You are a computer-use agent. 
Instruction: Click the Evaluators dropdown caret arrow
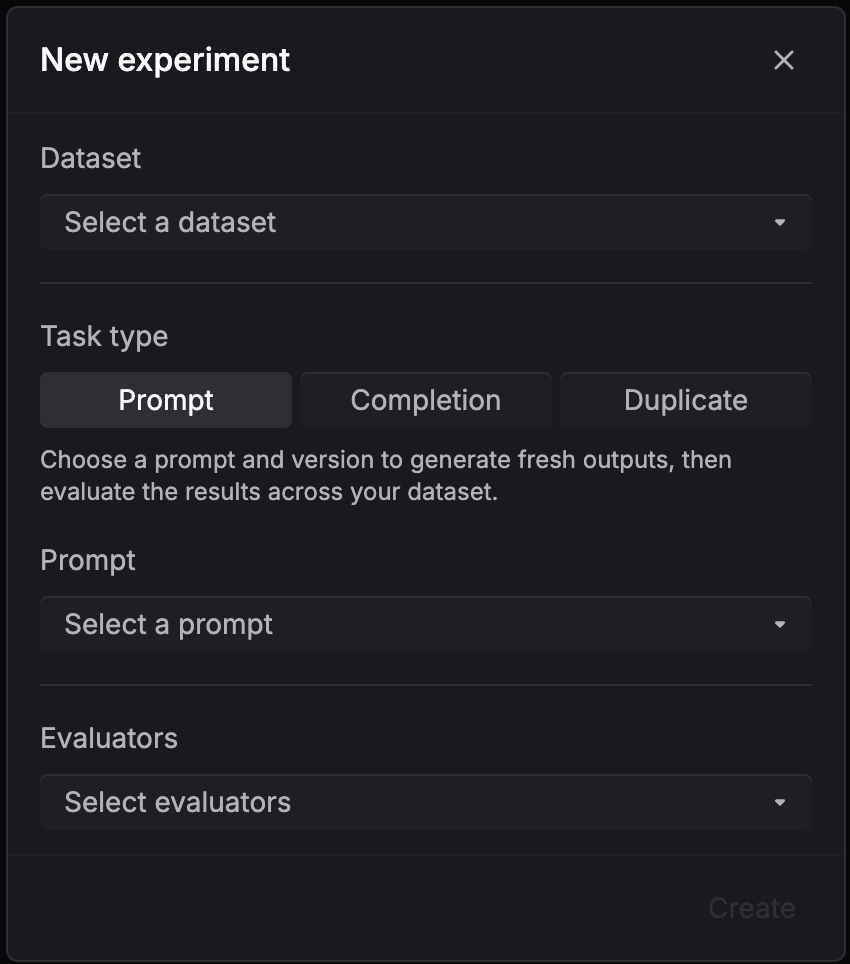pos(780,802)
